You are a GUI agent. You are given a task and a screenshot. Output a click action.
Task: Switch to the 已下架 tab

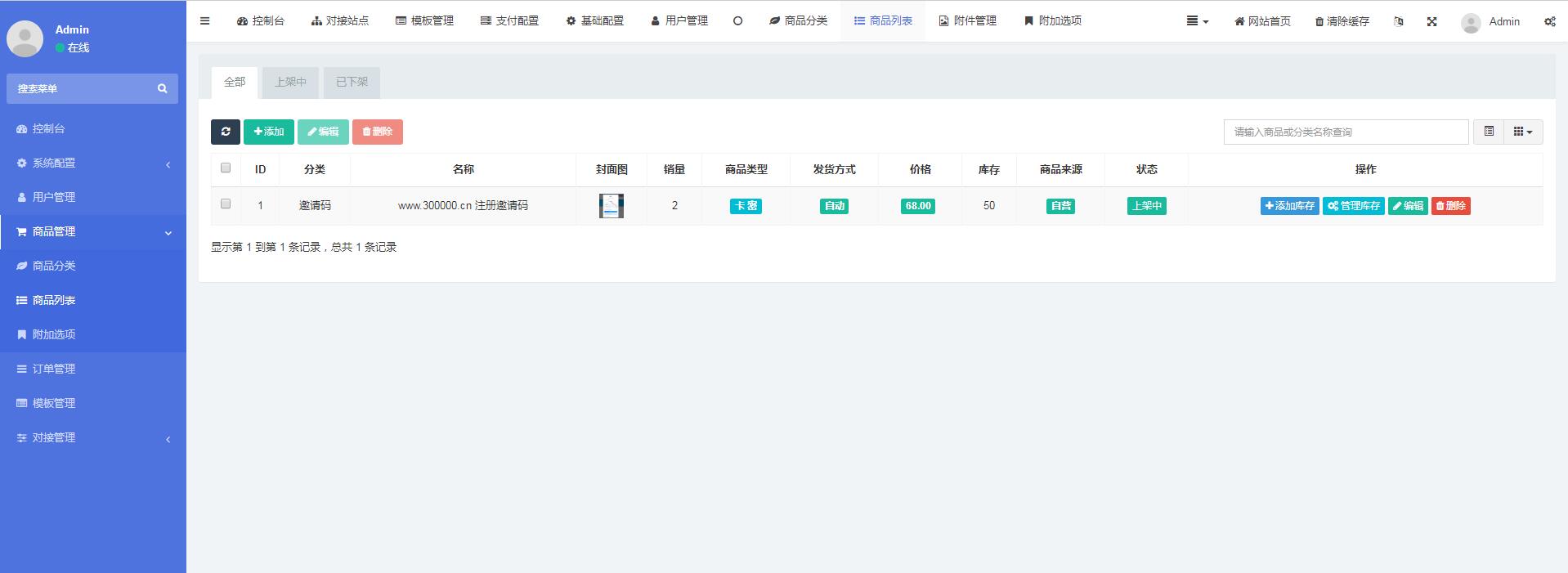[x=352, y=83]
